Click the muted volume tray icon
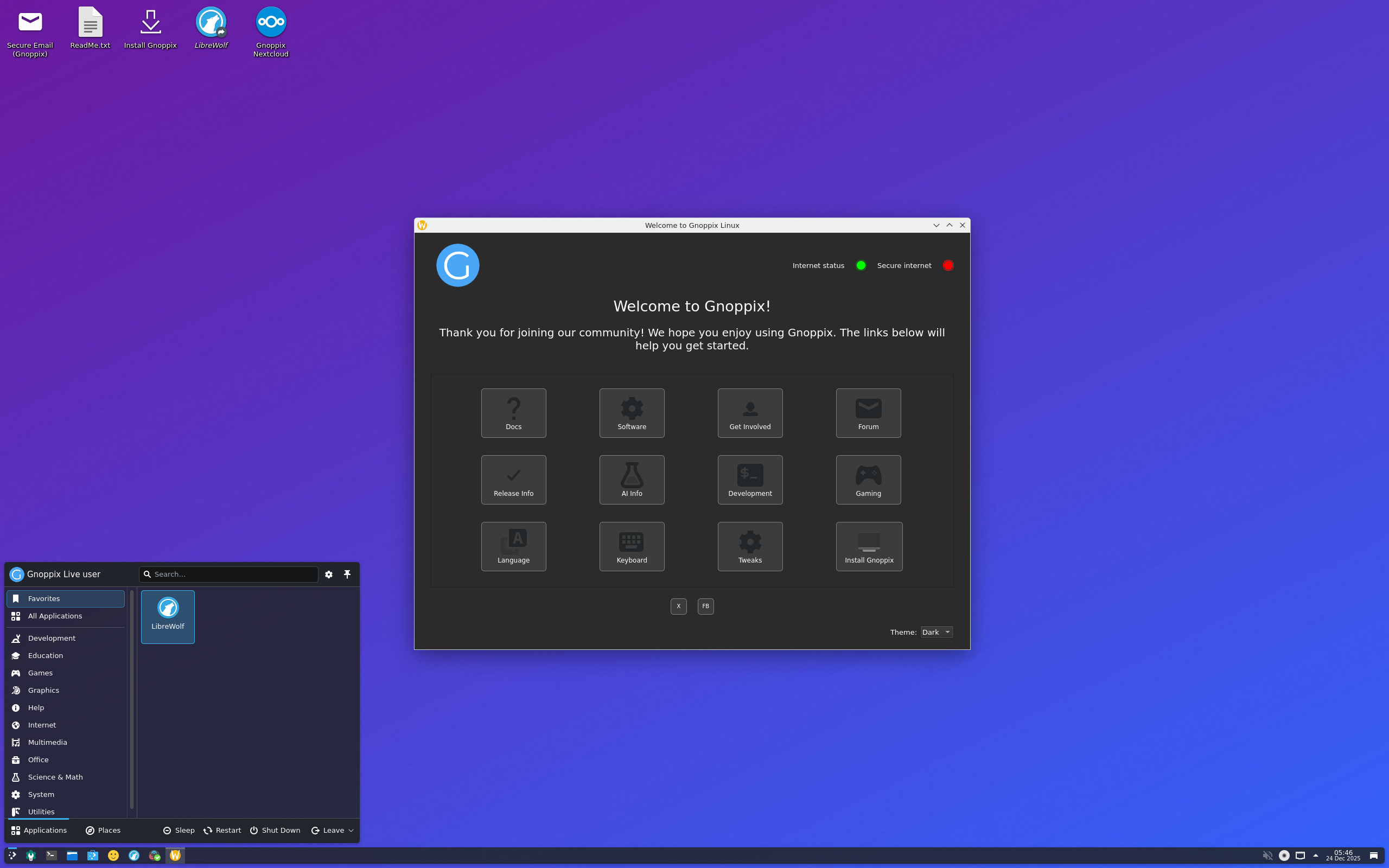The height and width of the screenshot is (868, 1389). coord(1267,856)
